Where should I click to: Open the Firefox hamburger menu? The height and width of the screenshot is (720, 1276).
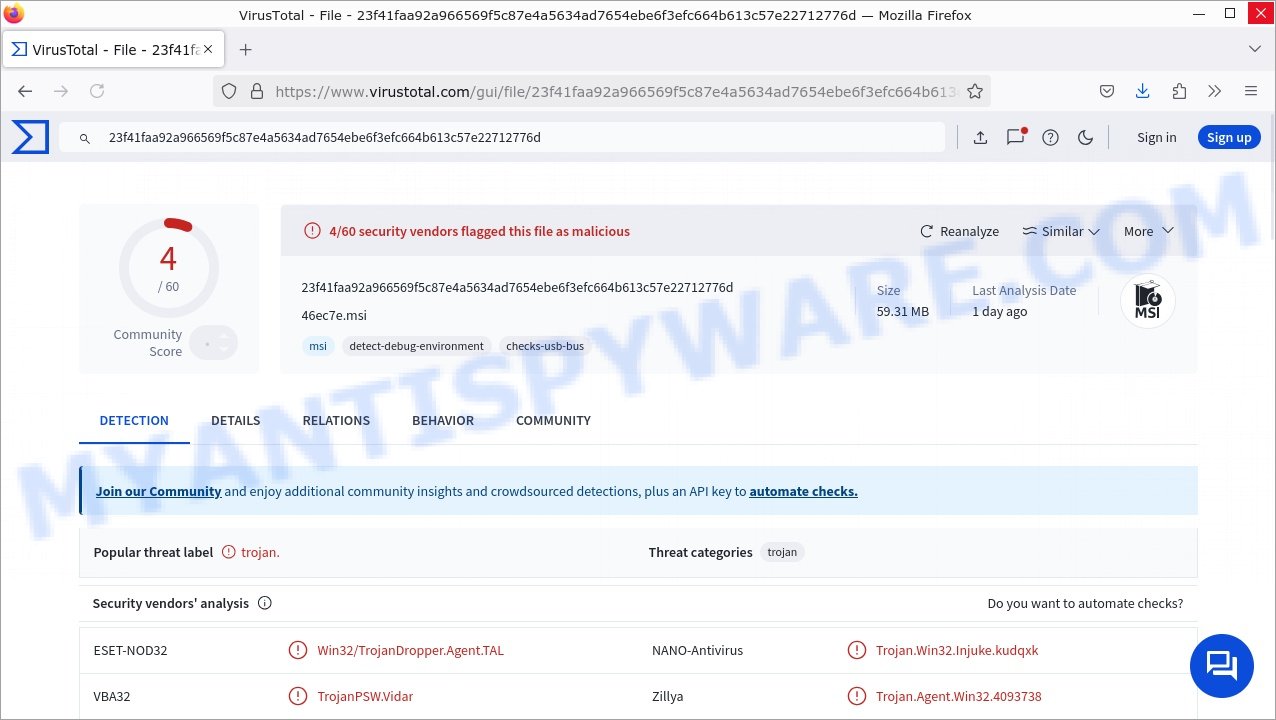coord(1251,91)
